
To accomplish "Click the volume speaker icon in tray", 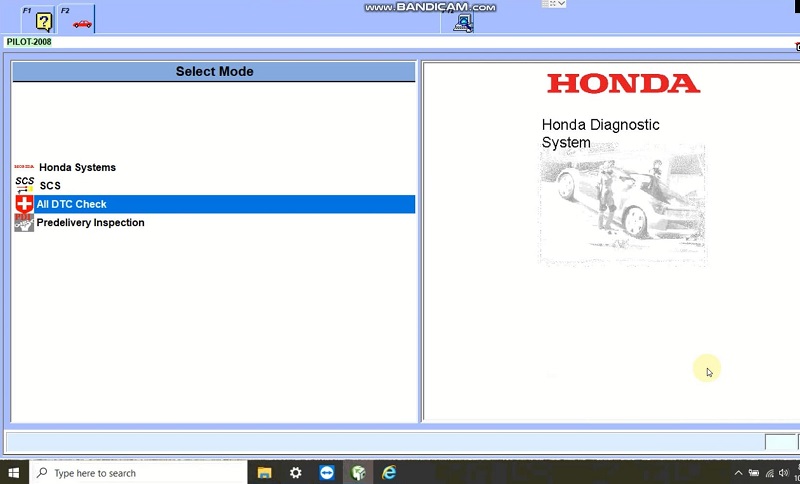I will [x=784, y=473].
